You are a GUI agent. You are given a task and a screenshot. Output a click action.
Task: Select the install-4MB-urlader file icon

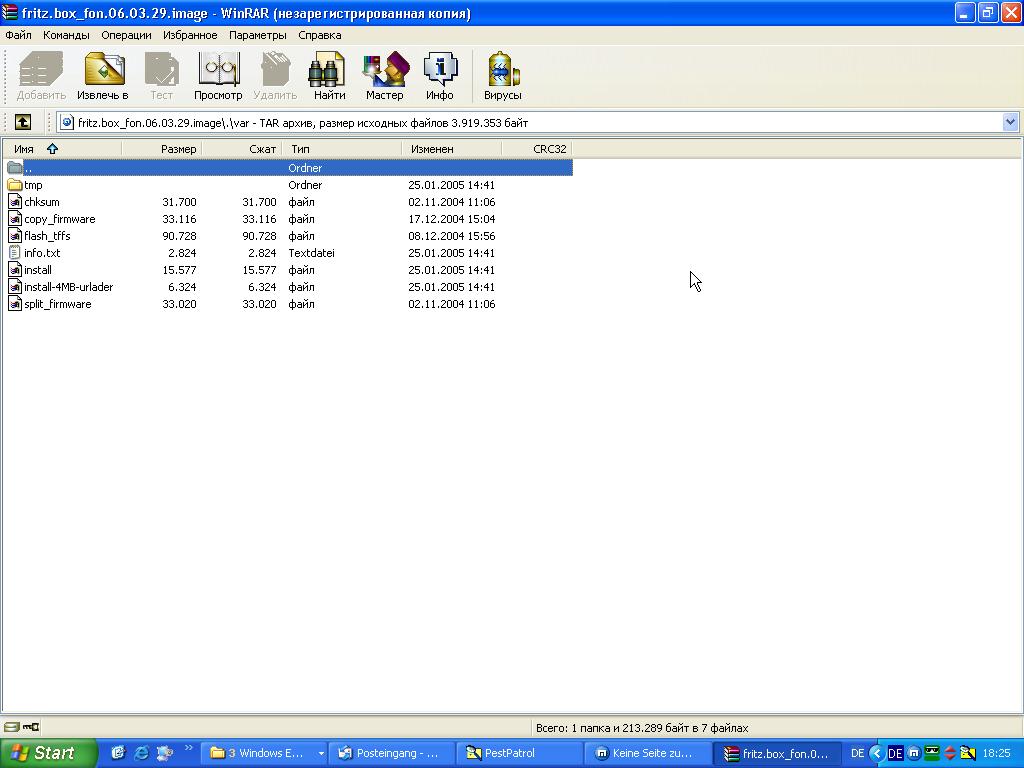tap(15, 287)
